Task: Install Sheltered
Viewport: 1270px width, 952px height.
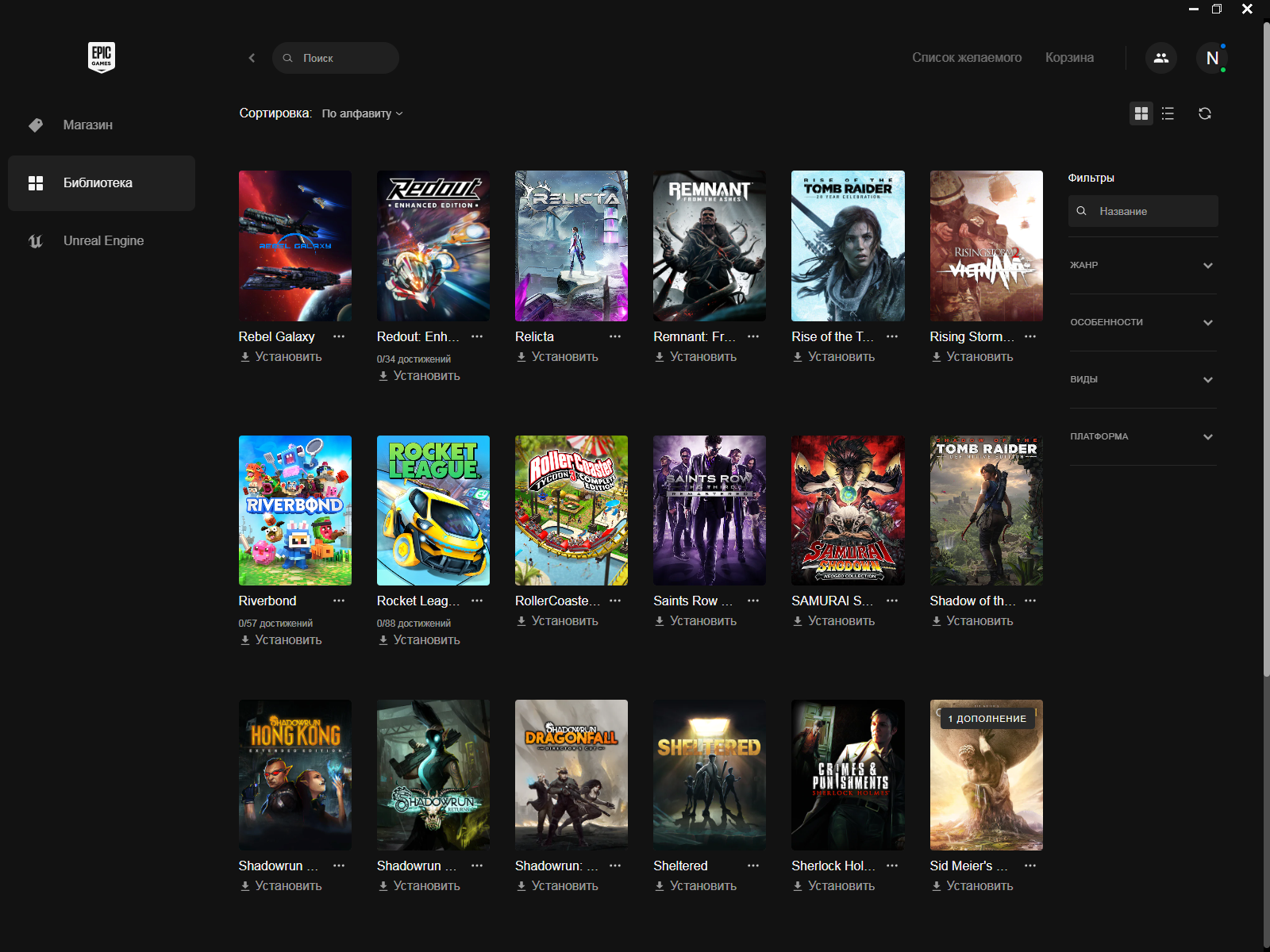Action: [695, 886]
